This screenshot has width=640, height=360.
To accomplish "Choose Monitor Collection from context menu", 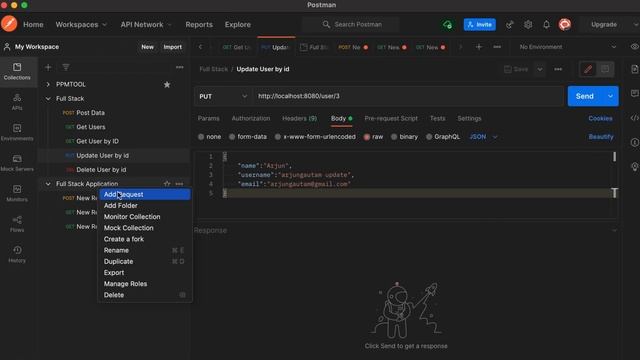I will tap(145, 217).
